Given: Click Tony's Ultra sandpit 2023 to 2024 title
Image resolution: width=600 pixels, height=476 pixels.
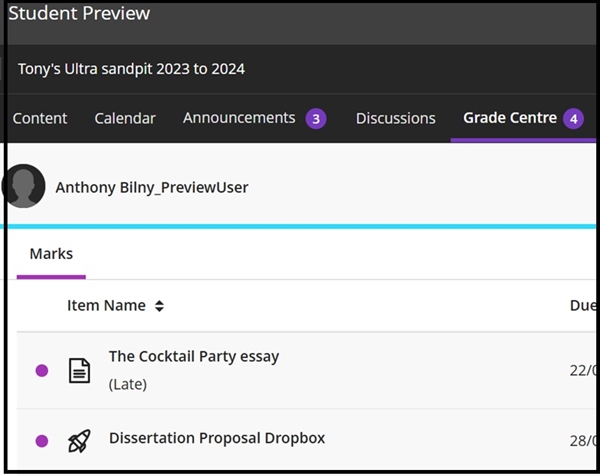Looking at the screenshot, I should tap(131, 69).
